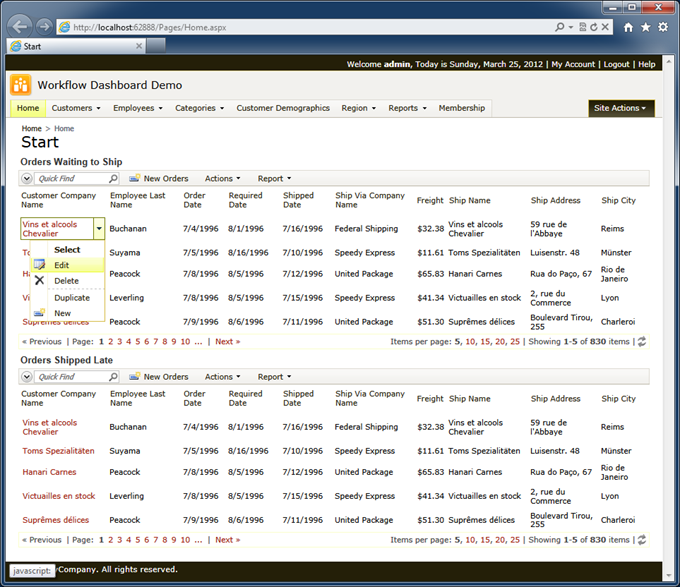This screenshot has height=587, width=680.
Task: Open Hanari Carnes in Orders Shipped Late
Action: [49, 472]
